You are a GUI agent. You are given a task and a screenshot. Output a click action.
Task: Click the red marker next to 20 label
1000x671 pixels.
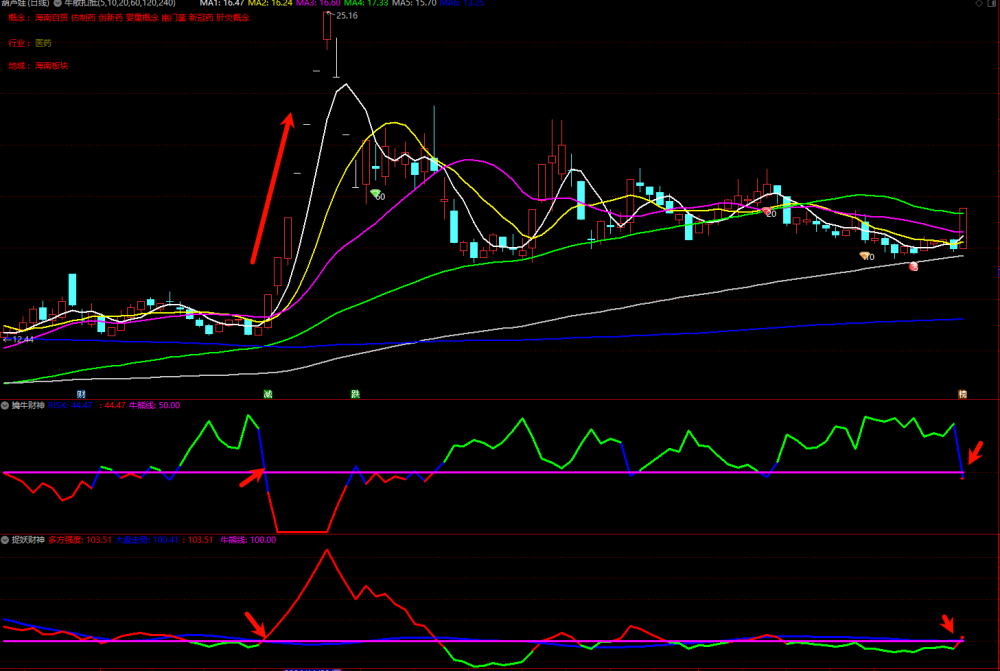[766, 211]
